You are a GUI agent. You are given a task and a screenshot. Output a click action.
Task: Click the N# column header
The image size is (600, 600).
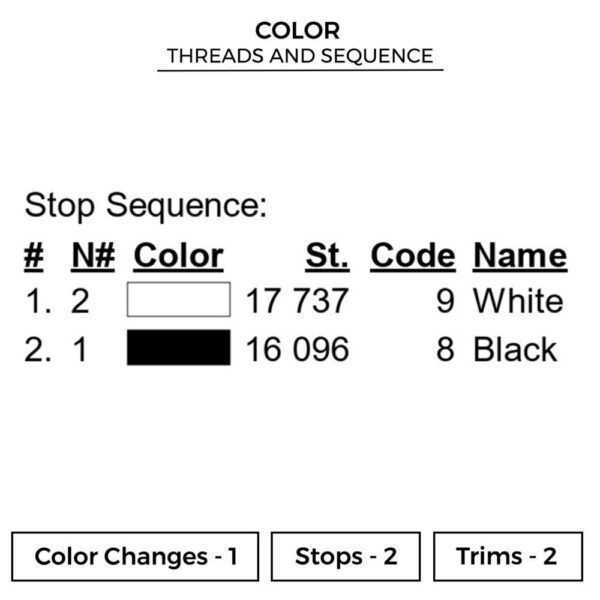pyautogui.click(x=93, y=256)
